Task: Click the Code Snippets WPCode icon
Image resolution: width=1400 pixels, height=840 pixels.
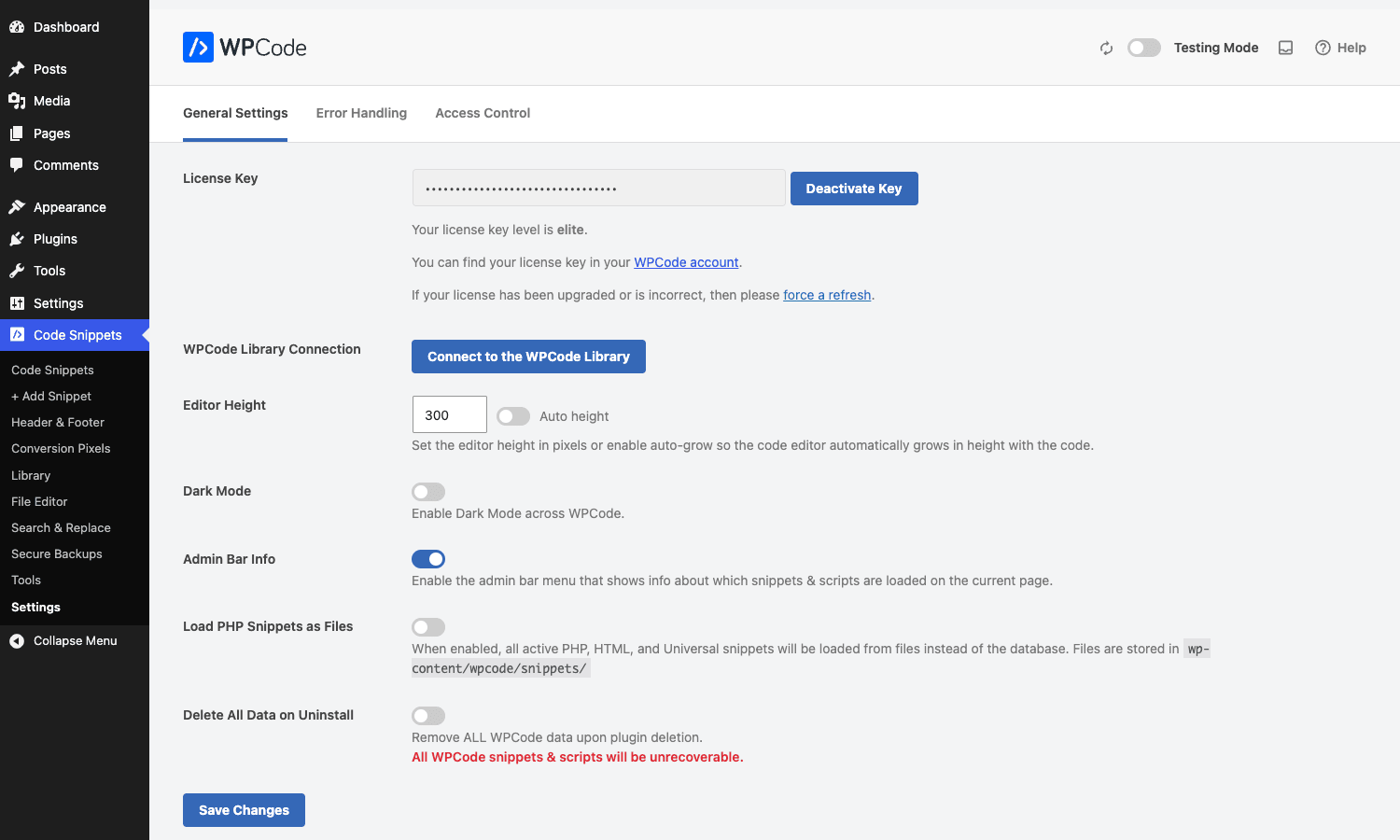Action: [x=17, y=335]
